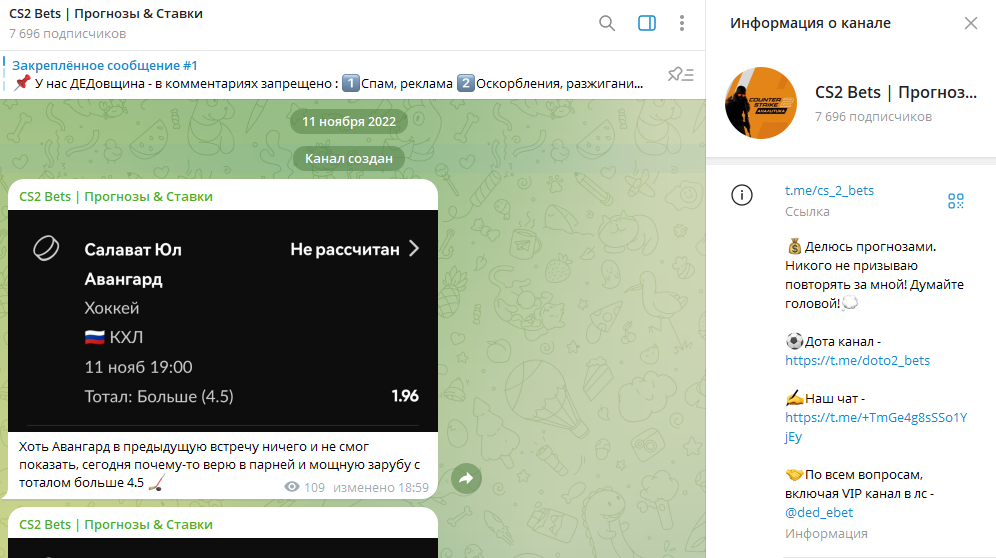
Task: Open the @ded_ebet username mention
Action: [x=819, y=512]
